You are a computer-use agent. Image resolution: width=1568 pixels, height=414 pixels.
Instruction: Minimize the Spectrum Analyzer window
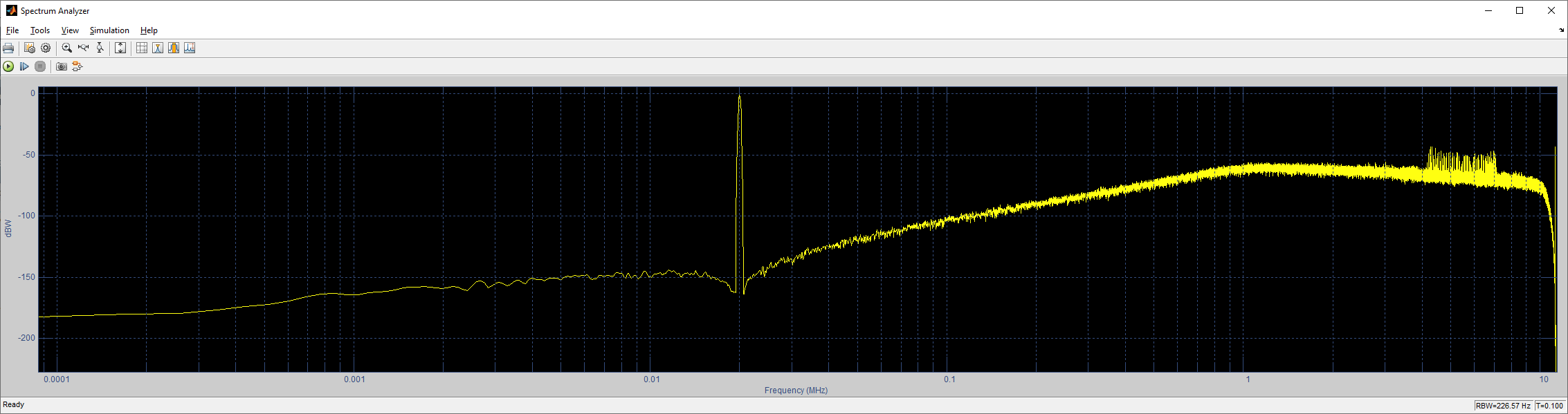[x=1488, y=10]
